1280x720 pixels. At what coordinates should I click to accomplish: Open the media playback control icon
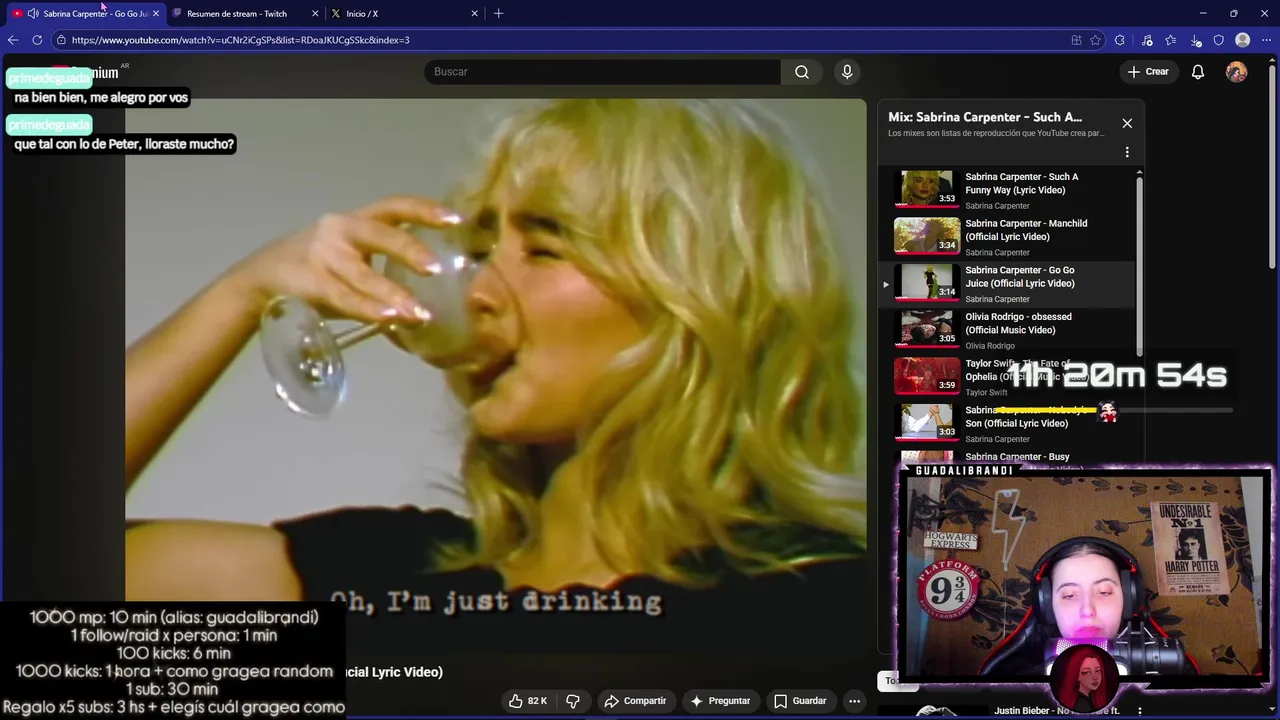[1147, 40]
